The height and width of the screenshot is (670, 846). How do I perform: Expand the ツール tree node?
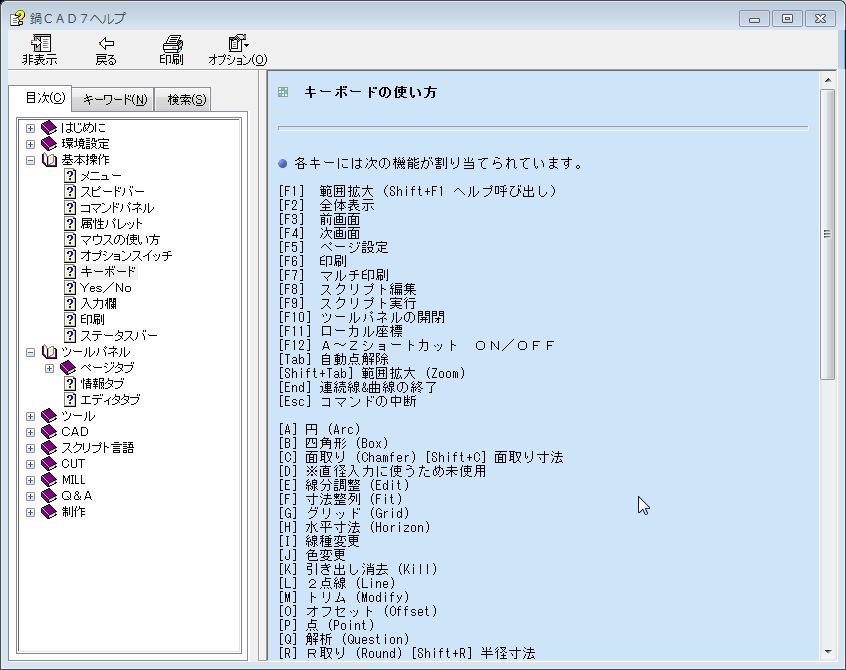pyautogui.click(x=30, y=416)
